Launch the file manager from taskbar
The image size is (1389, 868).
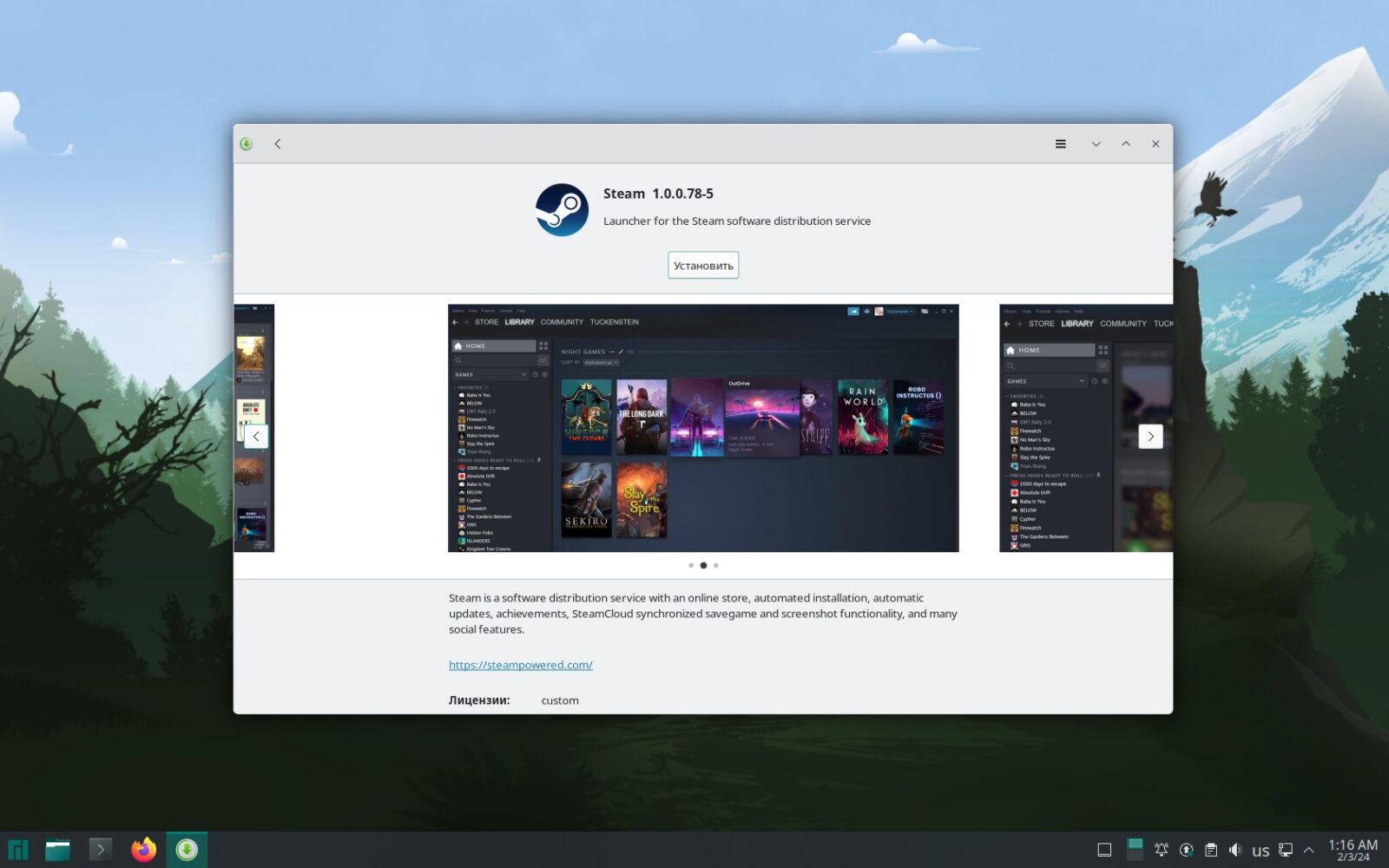tap(58, 850)
